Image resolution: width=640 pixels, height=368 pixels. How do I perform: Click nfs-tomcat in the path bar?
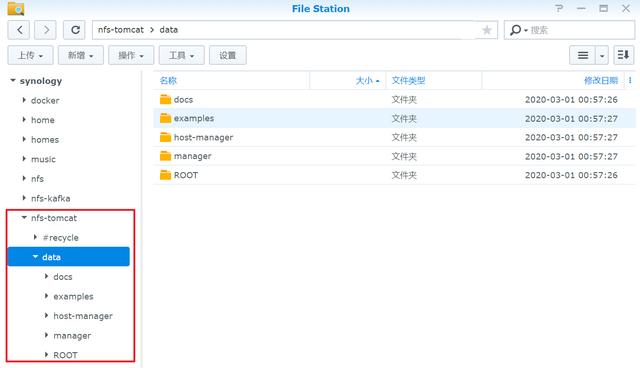(x=121, y=30)
